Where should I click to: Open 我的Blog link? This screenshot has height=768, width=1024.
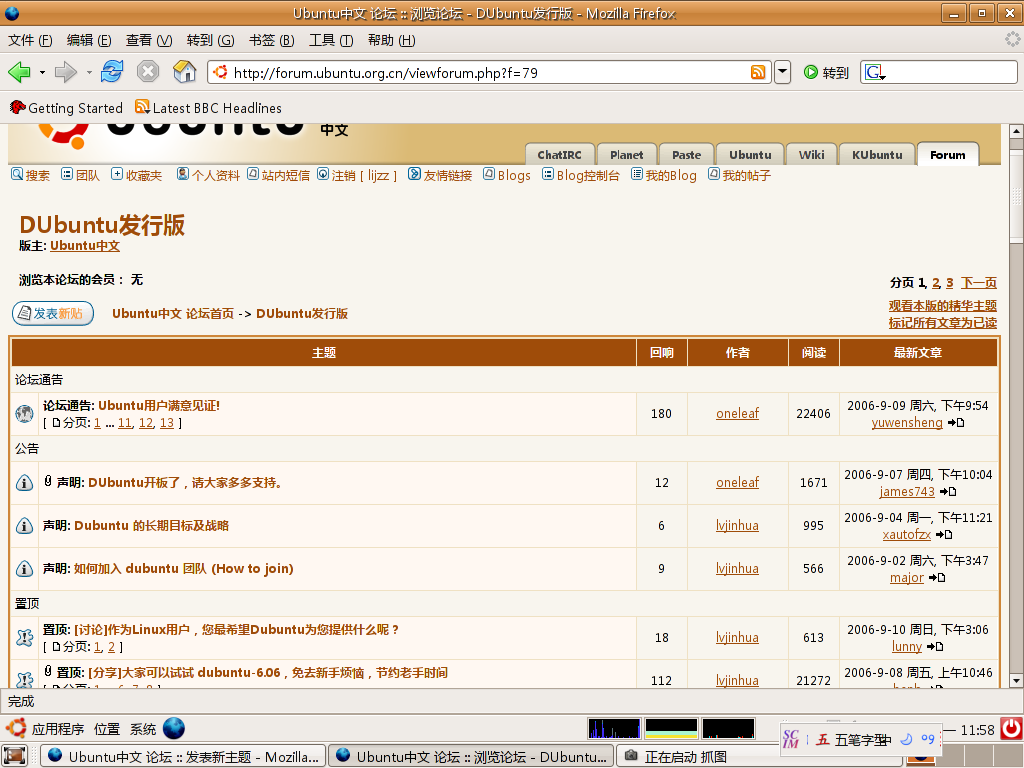664,175
